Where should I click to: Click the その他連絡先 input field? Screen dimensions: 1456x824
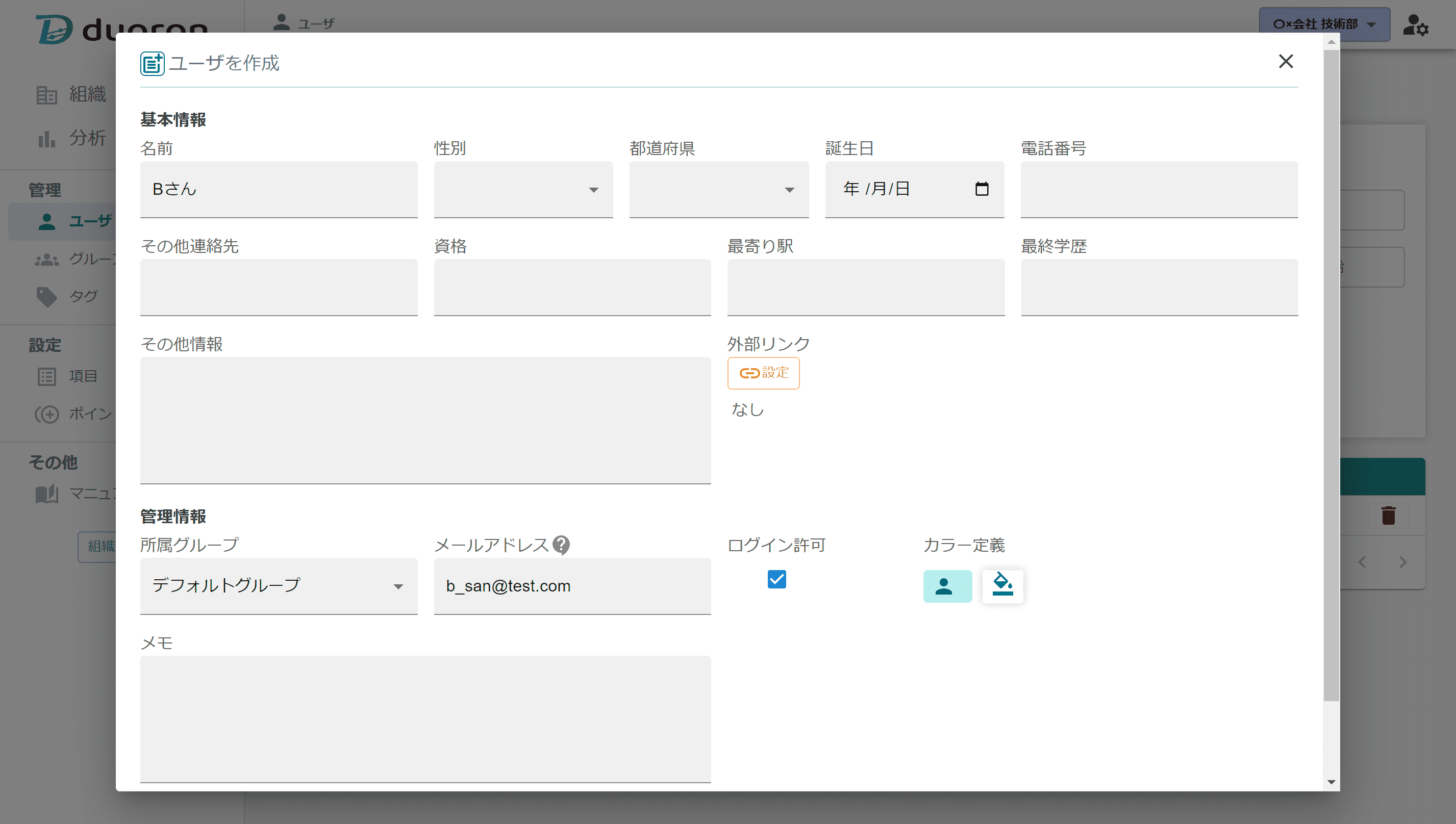point(279,287)
